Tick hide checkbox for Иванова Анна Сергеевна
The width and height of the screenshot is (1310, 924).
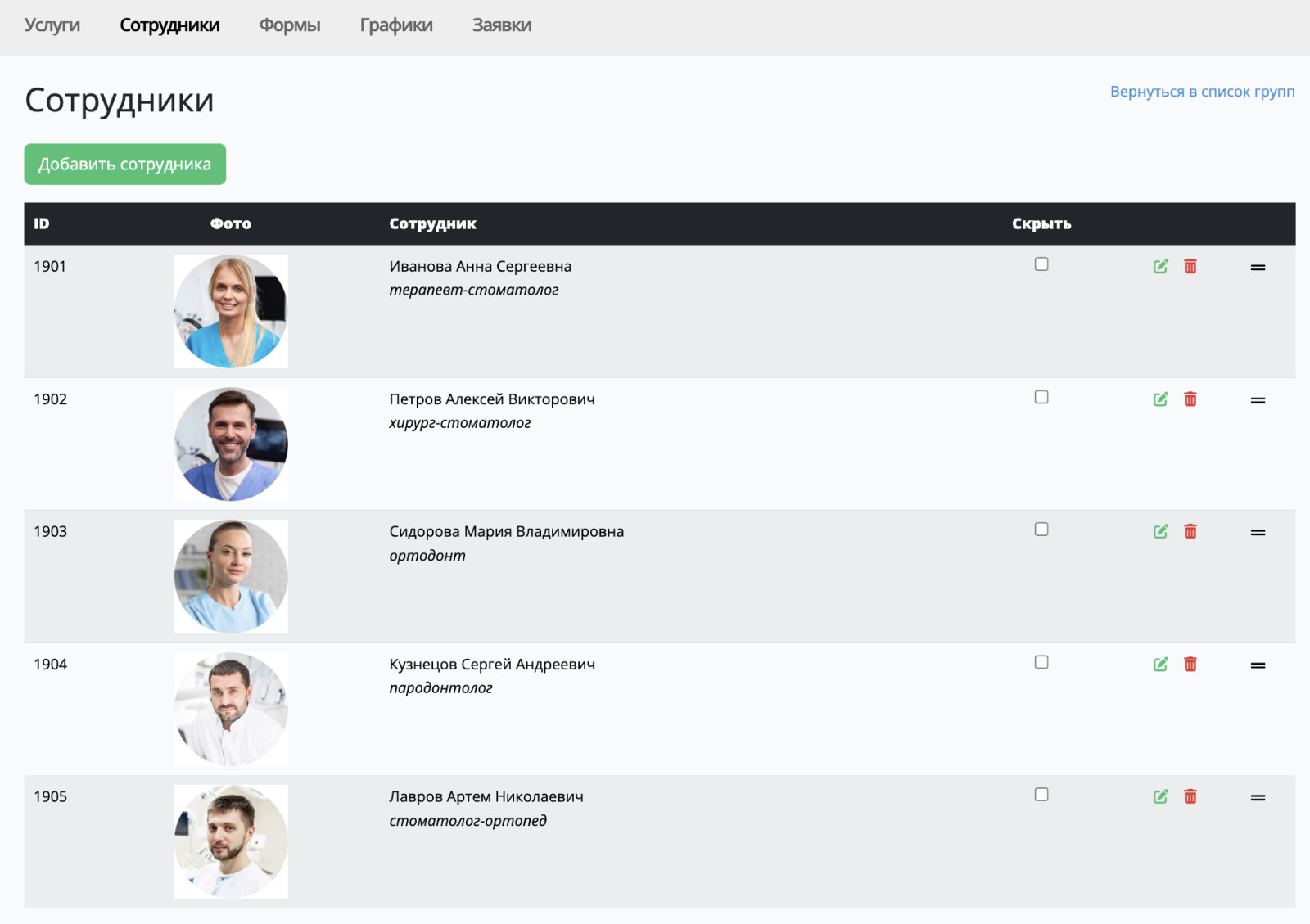[1041, 264]
